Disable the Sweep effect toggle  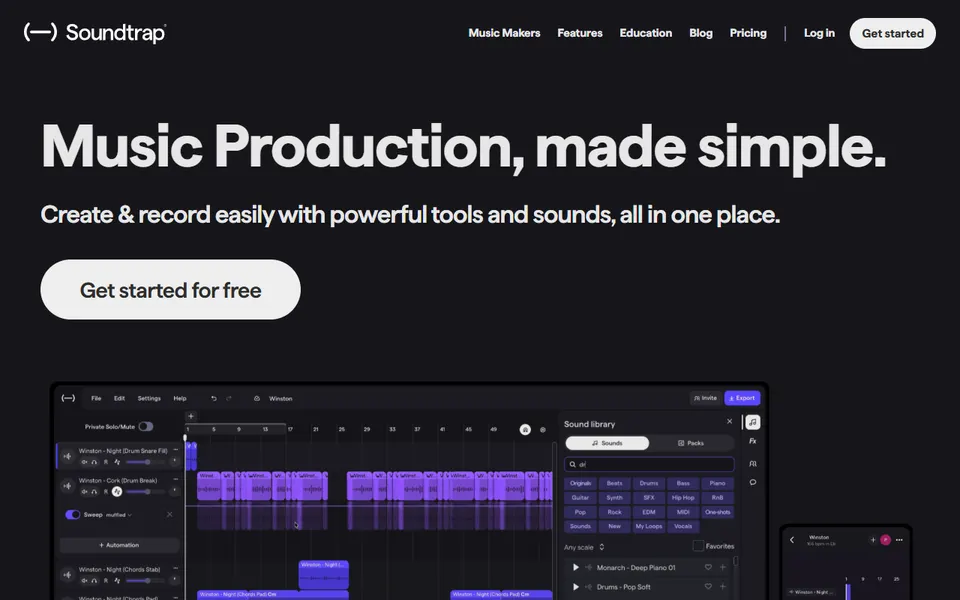(73, 514)
